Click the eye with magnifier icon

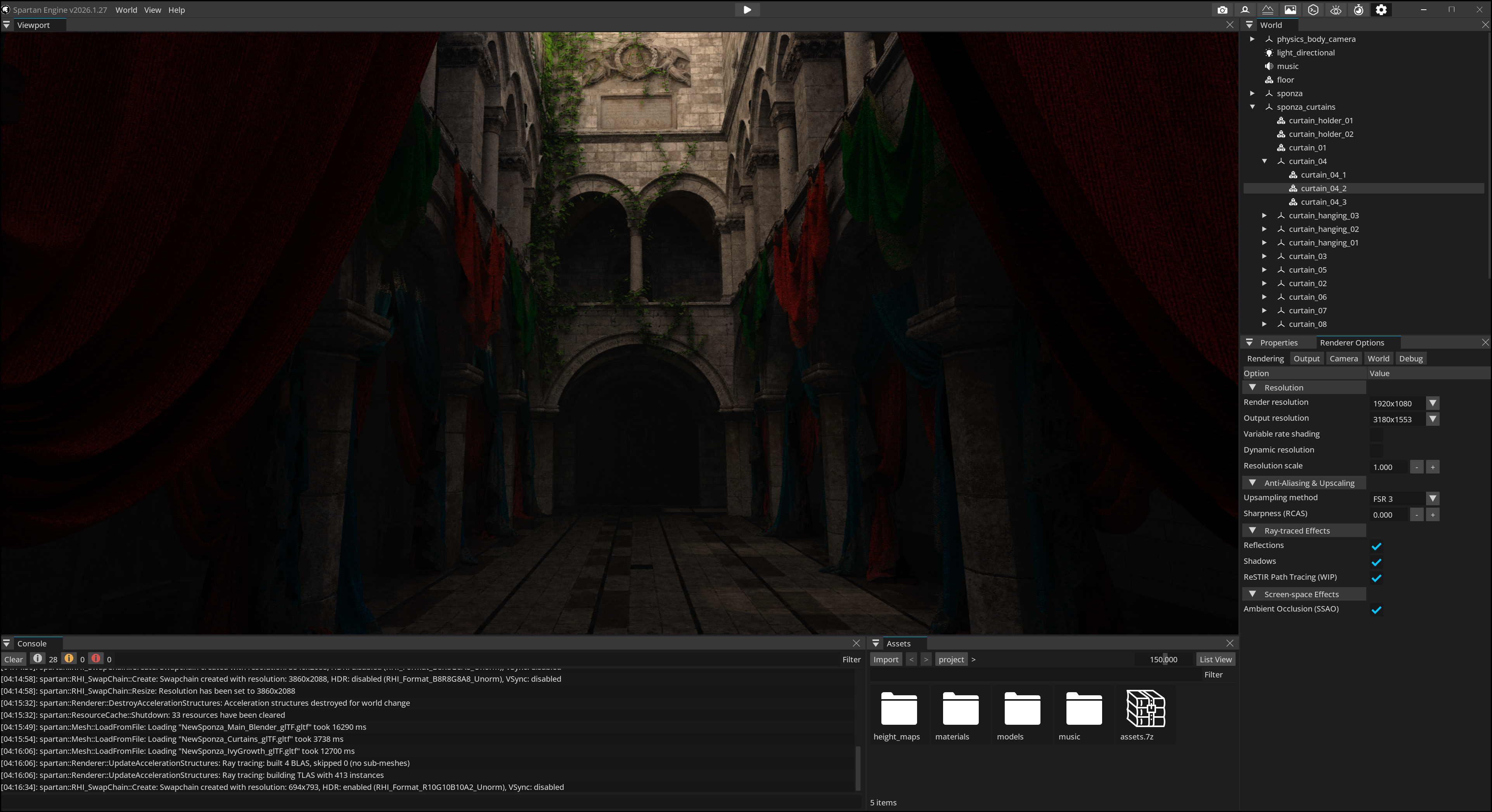[x=1336, y=10]
